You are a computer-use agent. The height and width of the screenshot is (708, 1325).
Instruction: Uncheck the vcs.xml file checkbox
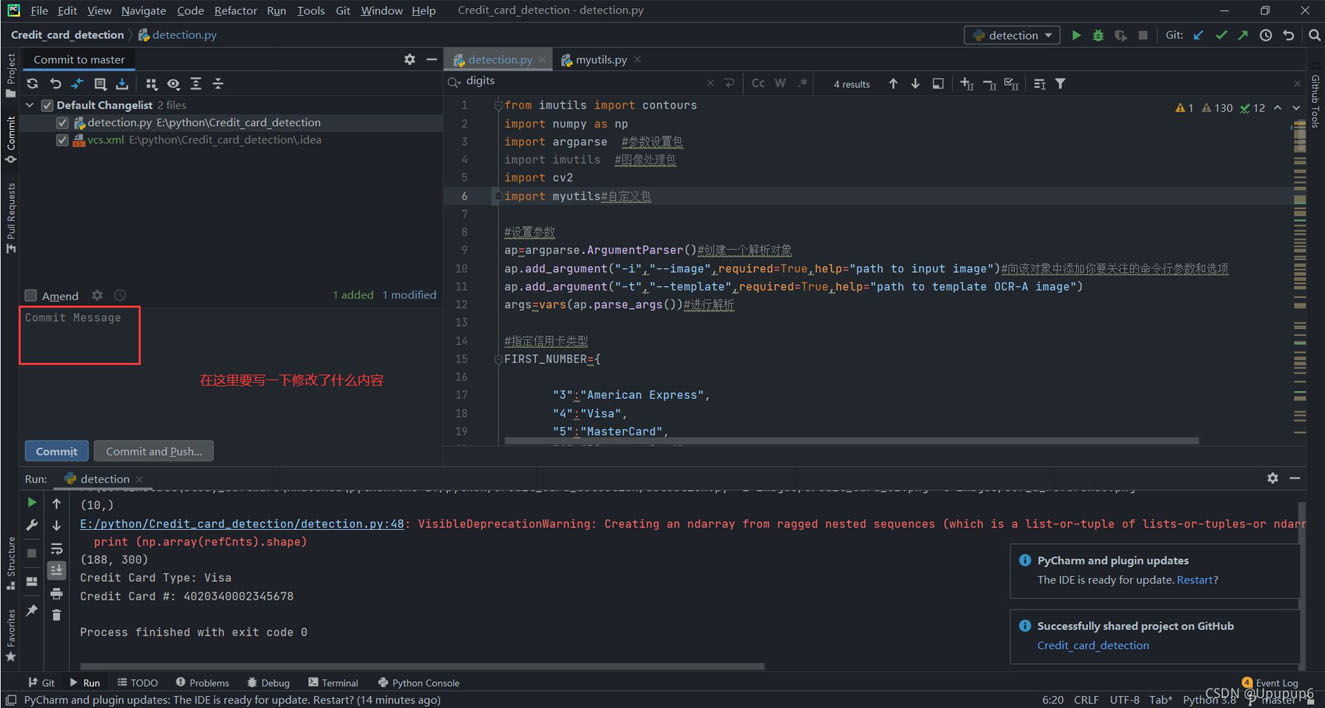click(x=63, y=141)
